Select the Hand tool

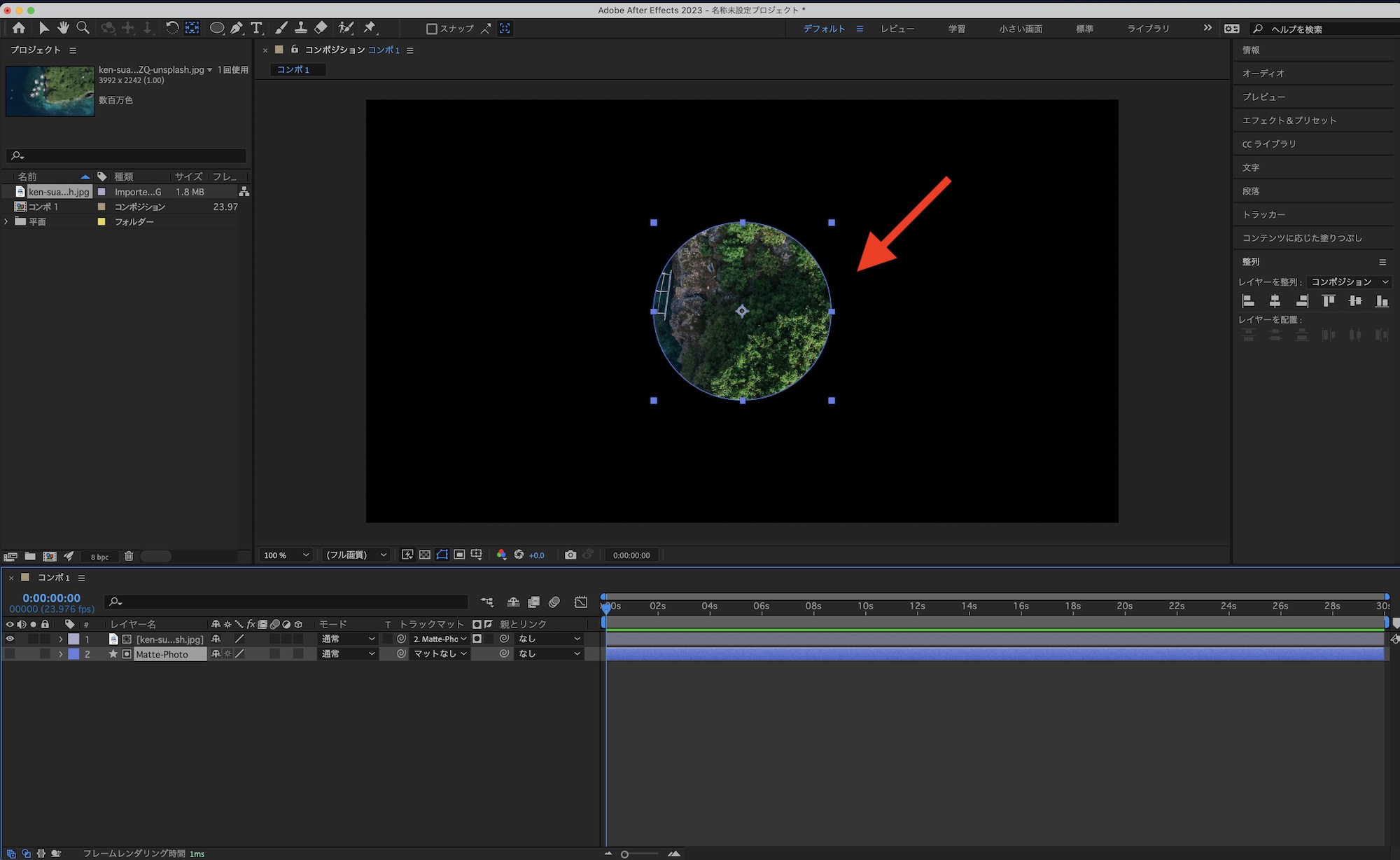tap(63, 28)
